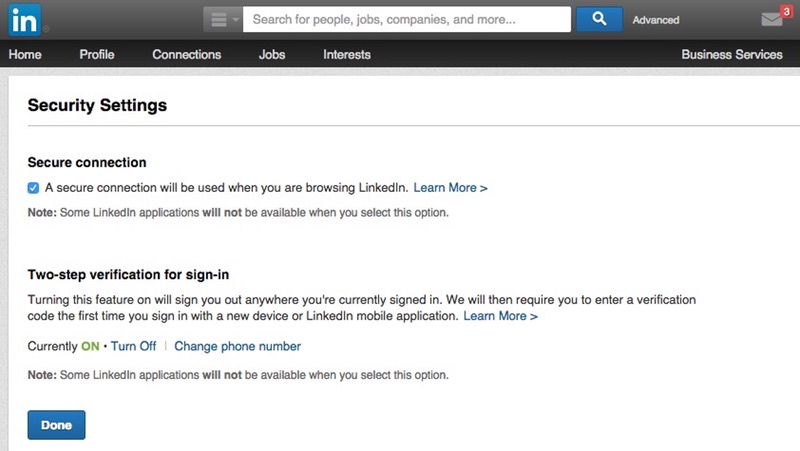Click the red unread badge showing 3

point(786,11)
